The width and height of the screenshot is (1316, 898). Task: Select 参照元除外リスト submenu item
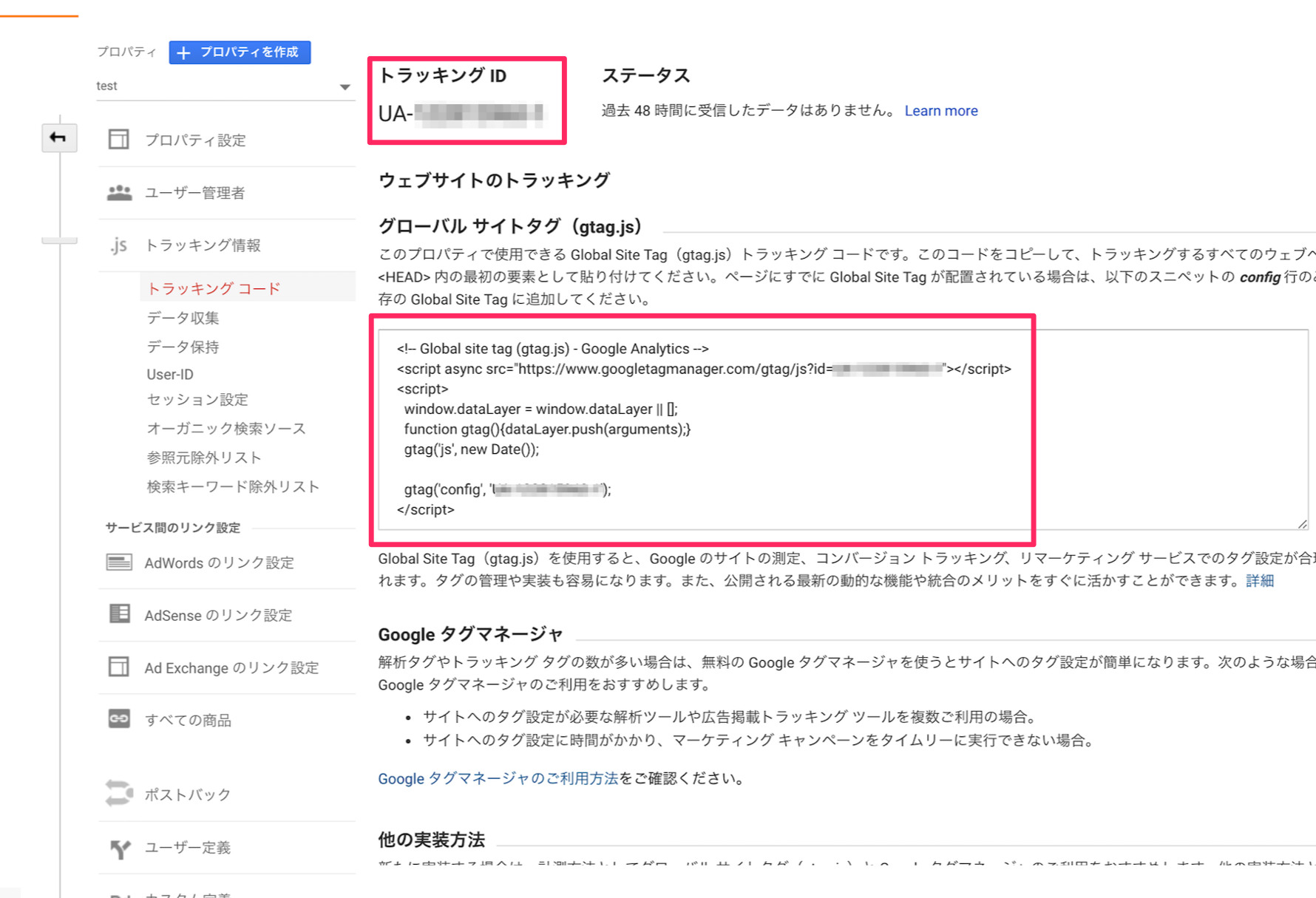tap(204, 457)
